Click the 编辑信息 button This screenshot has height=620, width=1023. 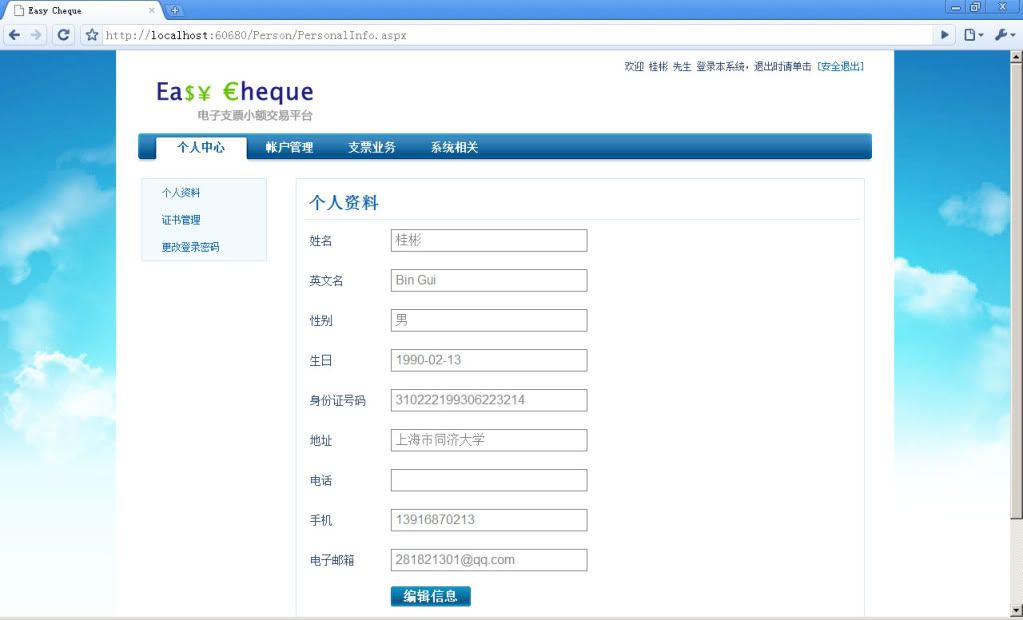coord(431,596)
